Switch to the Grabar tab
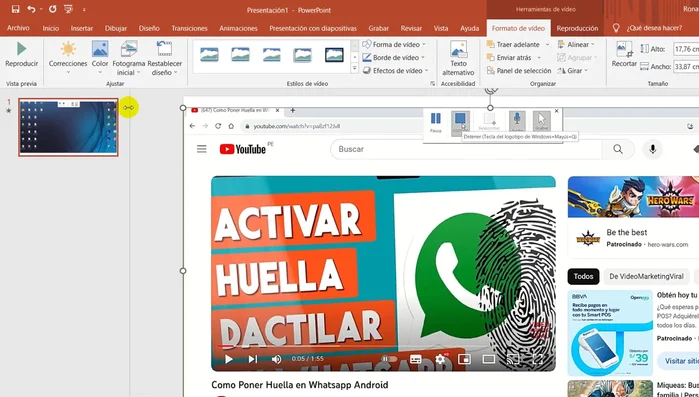The image size is (699, 397). coord(378,28)
